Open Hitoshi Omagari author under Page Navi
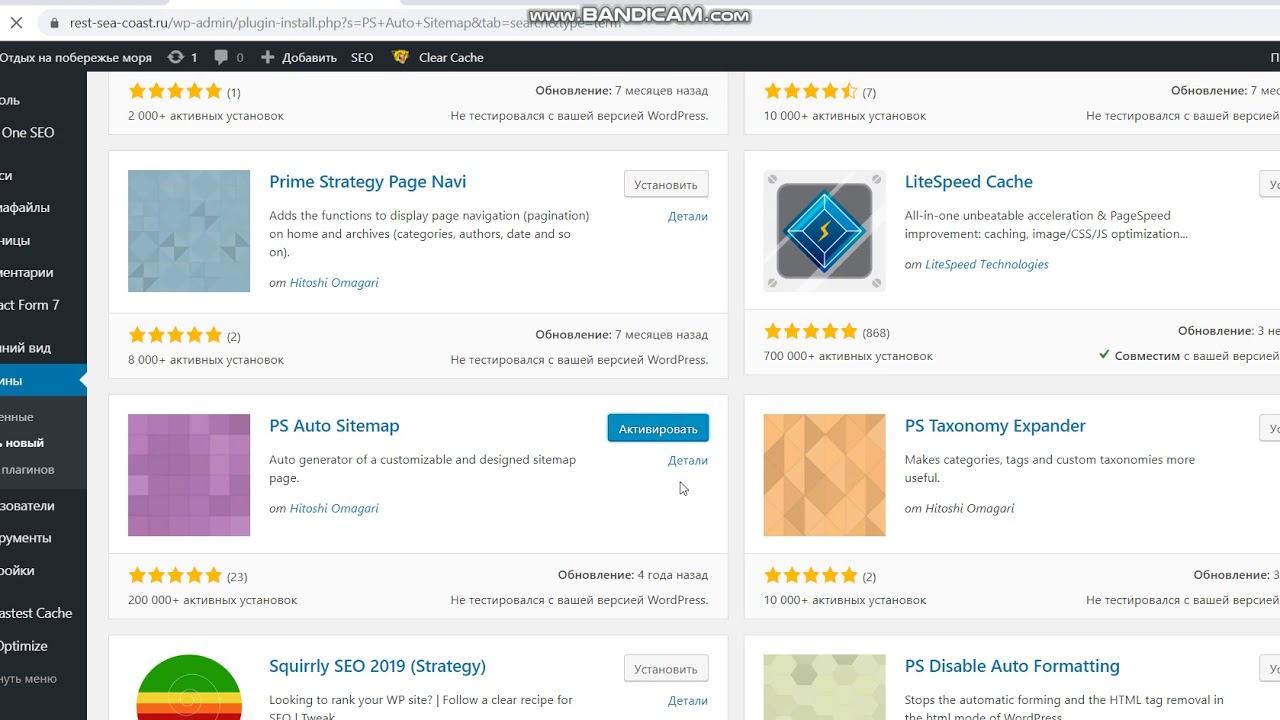1280x720 pixels. 334,282
